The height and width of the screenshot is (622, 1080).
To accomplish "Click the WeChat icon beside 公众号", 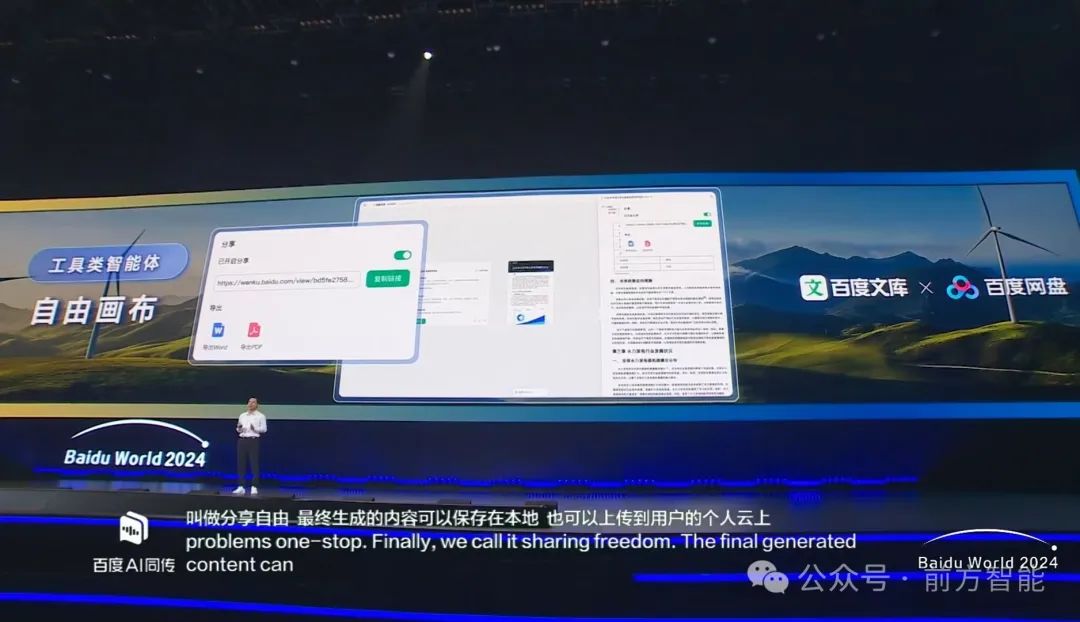I will click(x=768, y=577).
